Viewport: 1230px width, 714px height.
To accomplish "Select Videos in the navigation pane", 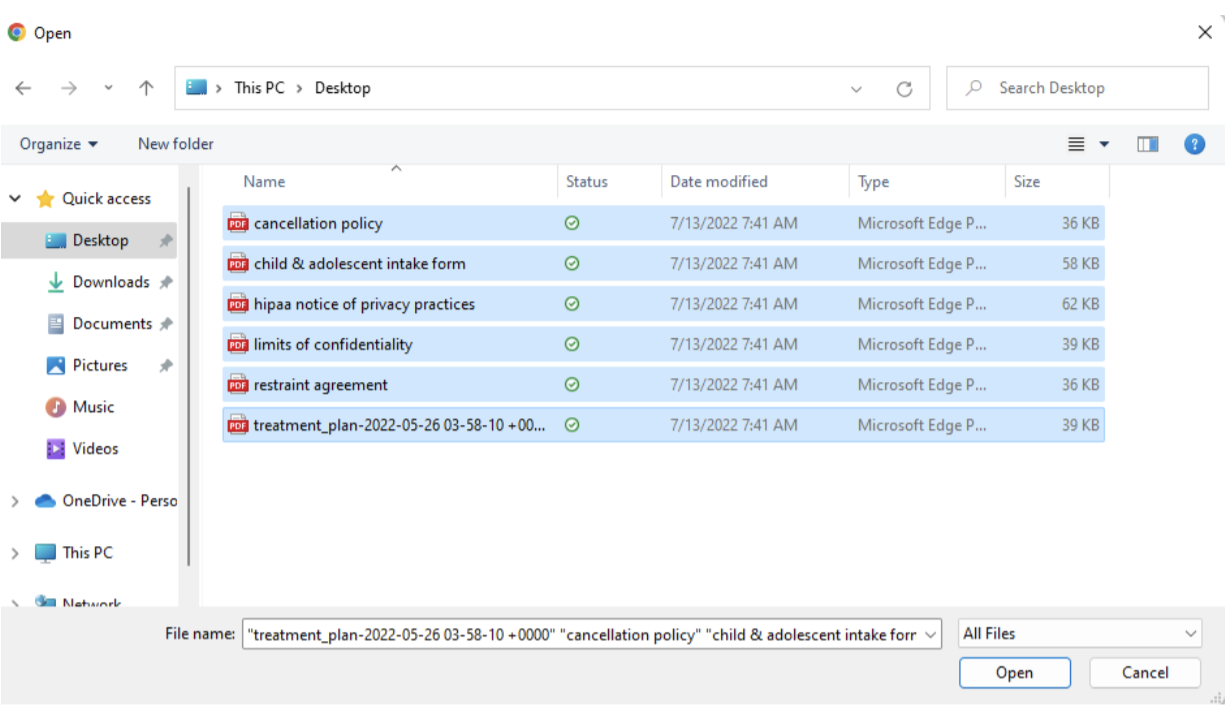I will [95, 448].
